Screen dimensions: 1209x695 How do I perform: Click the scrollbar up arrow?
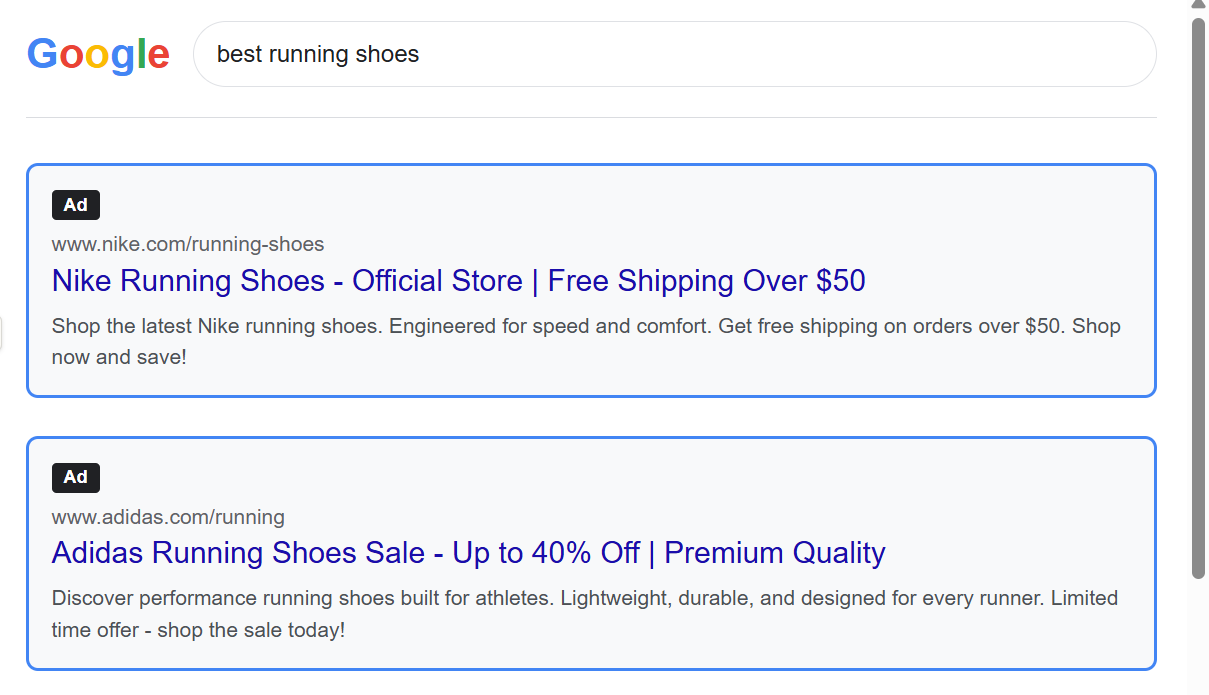click(1198, 5)
